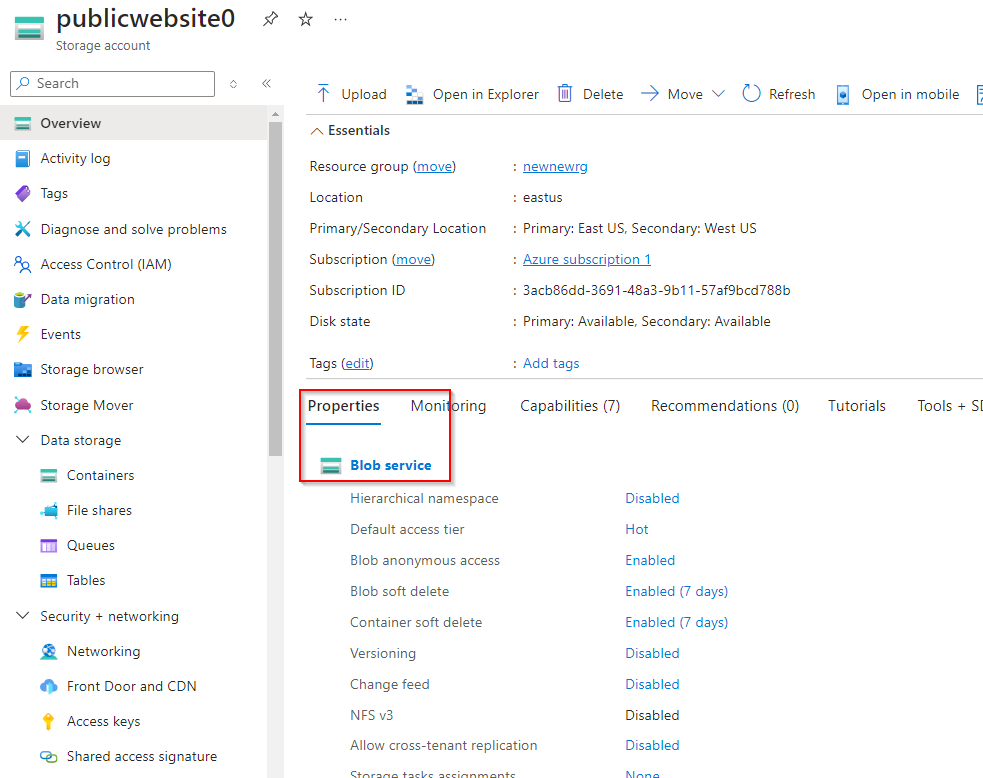Click the sidebar scroll up arrow
Viewport: 983px width, 778px height.
tap(275, 115)
